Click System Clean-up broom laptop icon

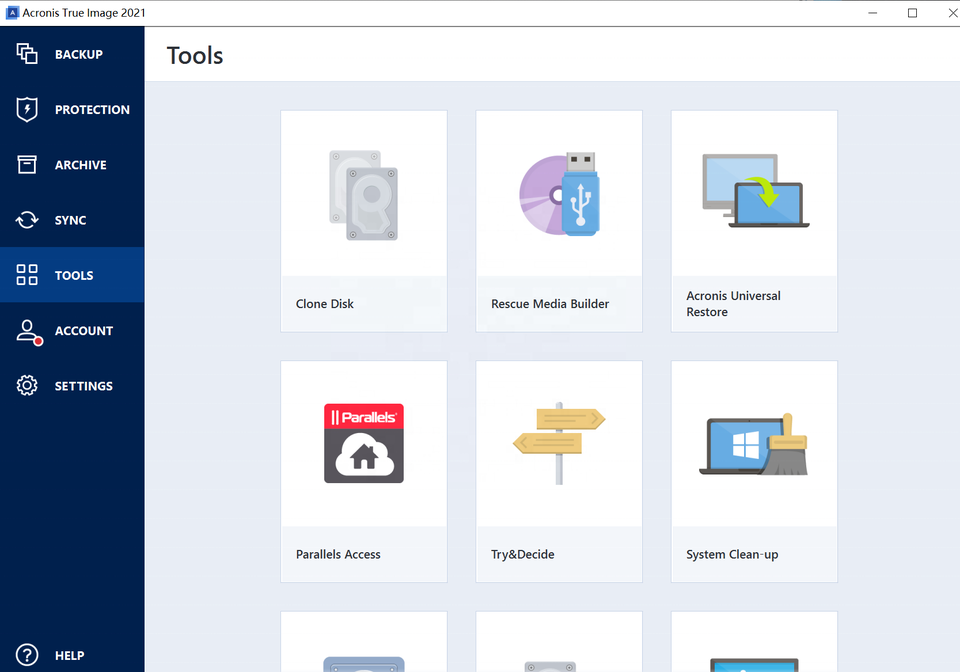click(x=755, y=443)
